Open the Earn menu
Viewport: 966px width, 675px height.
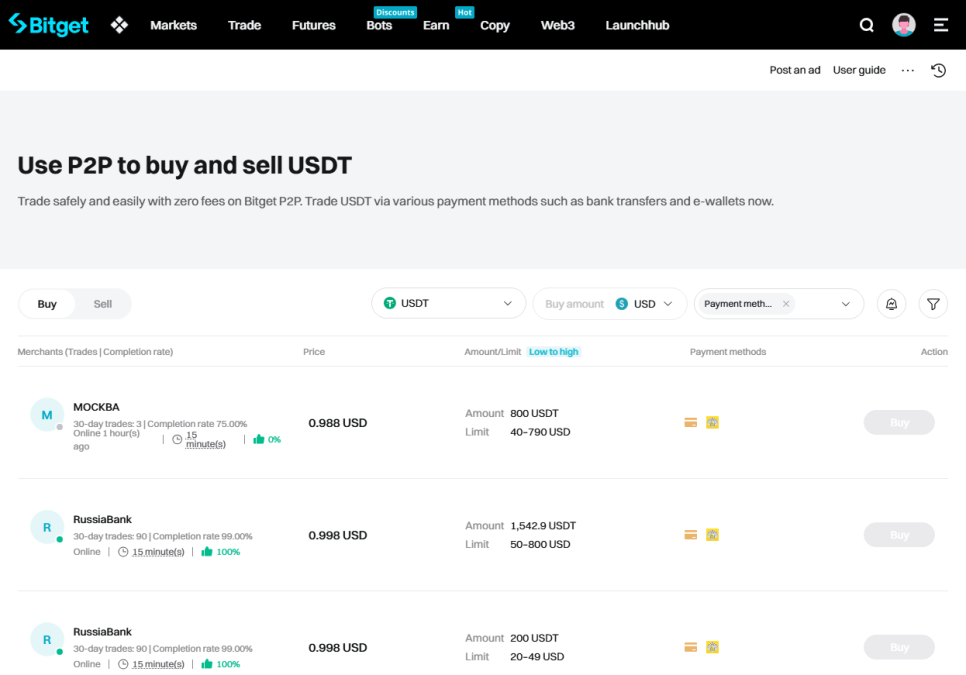pyautogui.click(x=436, y=25)
